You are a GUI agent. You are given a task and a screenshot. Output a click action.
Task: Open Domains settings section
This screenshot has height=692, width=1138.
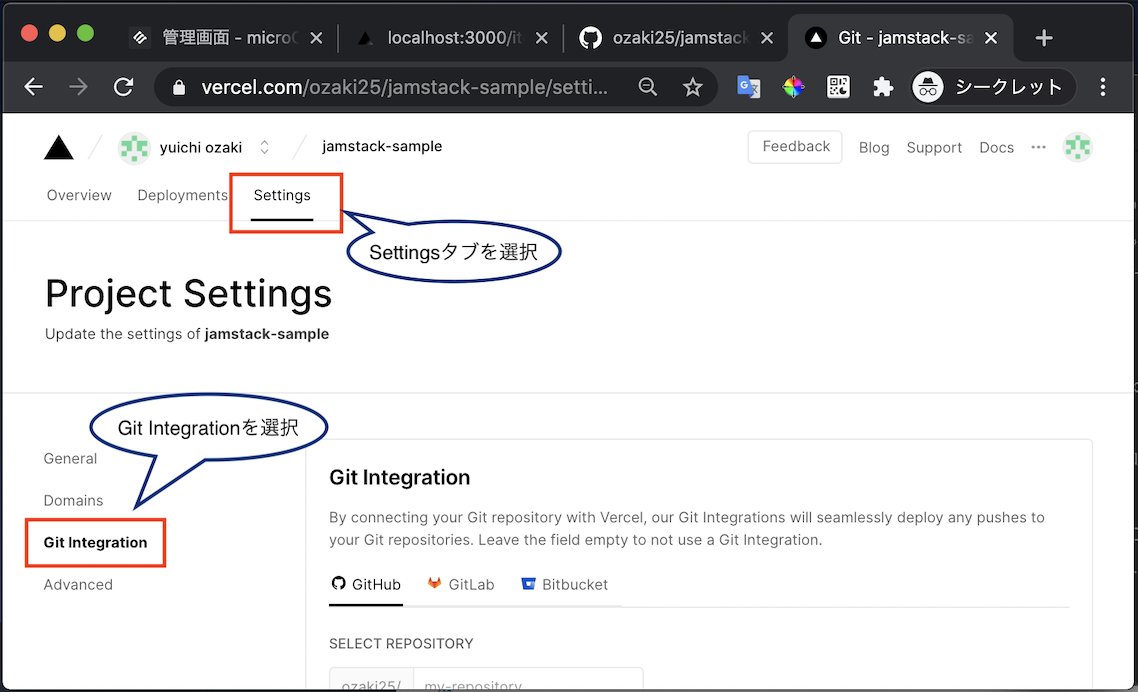(x=73, y=501)
